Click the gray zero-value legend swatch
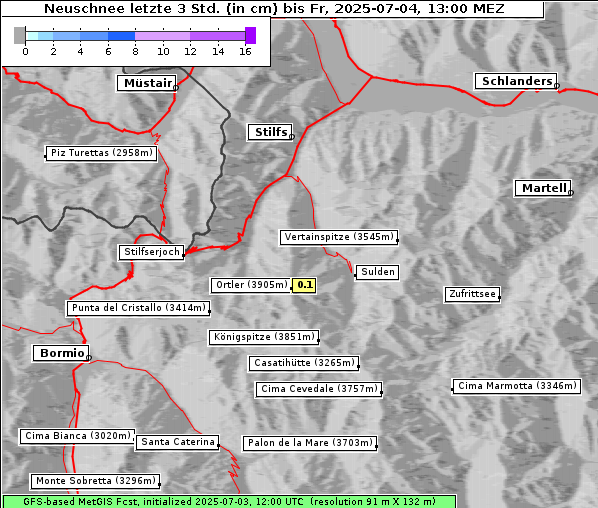598x508 pixels. pyautogui.click(x=19, y=35)
